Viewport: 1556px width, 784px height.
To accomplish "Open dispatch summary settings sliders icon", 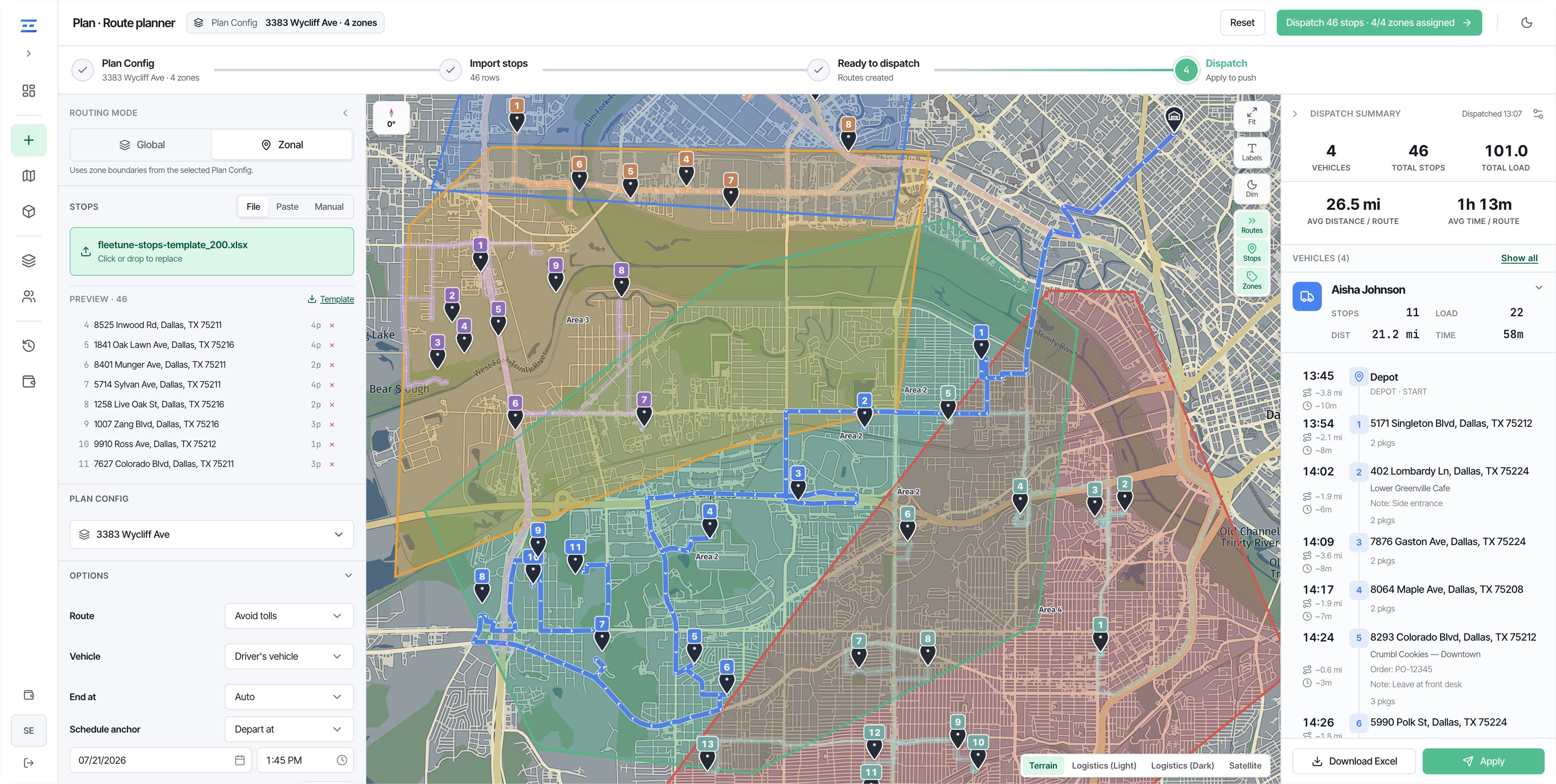I will (1538, 113).
